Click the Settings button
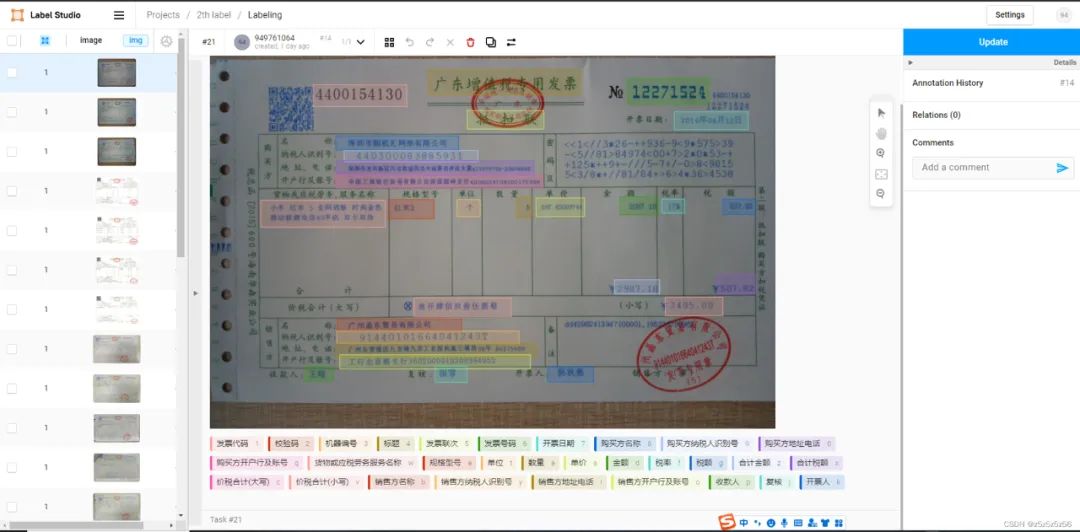1080x532 pixels. click(1010, 15)
